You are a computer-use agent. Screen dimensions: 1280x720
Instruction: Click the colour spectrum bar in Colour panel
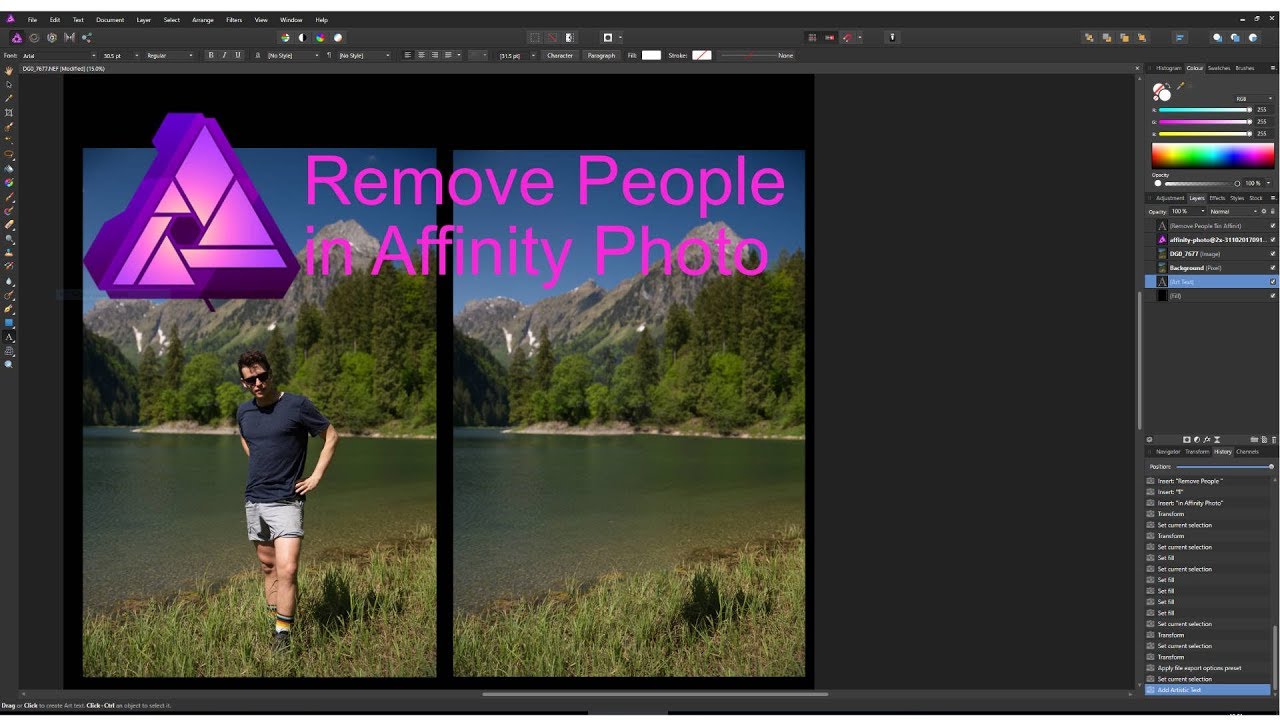click(x=1213, y=155)
